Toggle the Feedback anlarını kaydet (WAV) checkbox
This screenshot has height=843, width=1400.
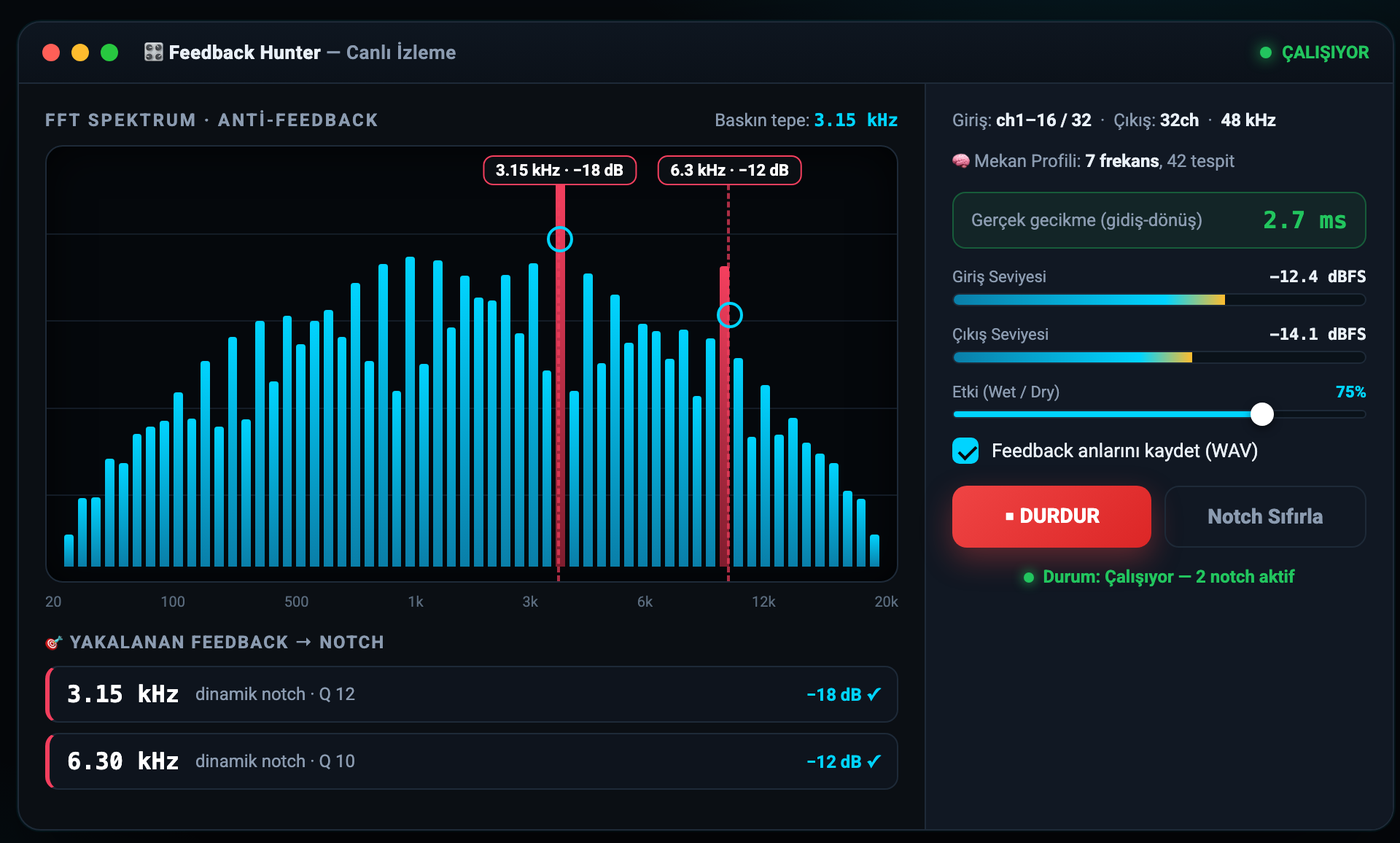click(x=966, y=451)
